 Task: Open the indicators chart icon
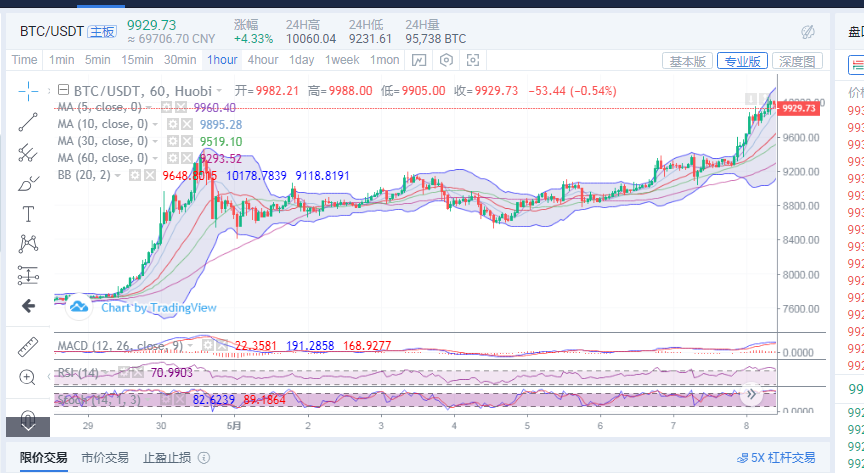coord(419,61)
